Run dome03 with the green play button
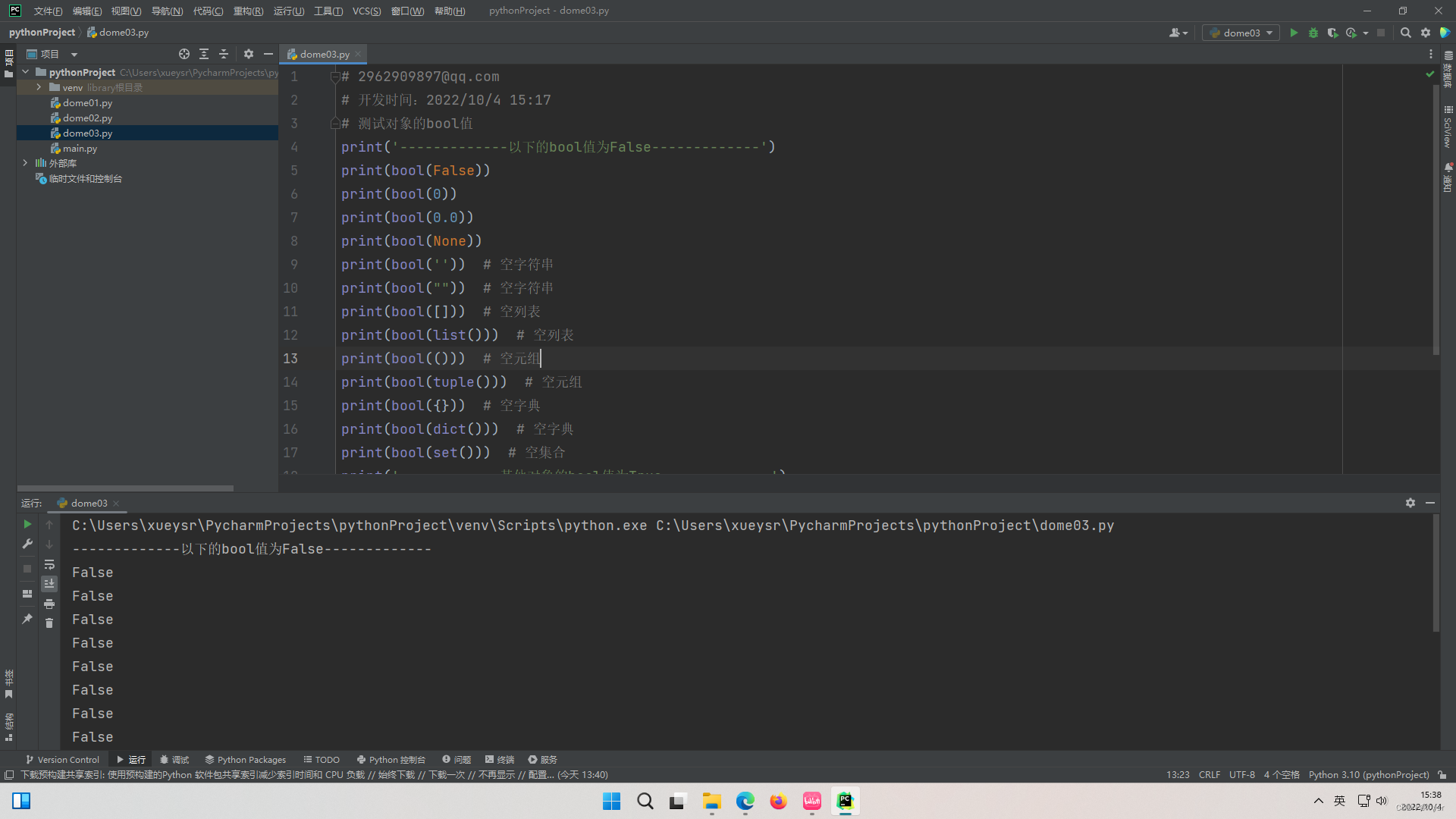Screen dimensions: 1456x819 tap(1294, 33)
